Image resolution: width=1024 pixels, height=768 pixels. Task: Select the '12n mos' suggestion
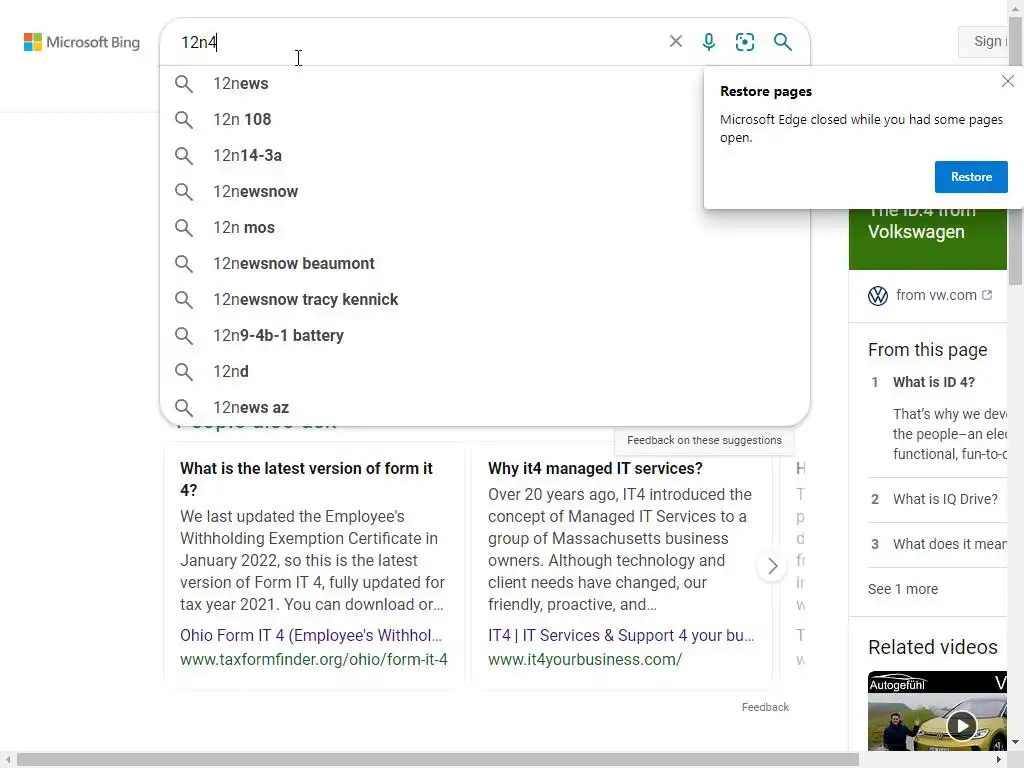(485, 227)
